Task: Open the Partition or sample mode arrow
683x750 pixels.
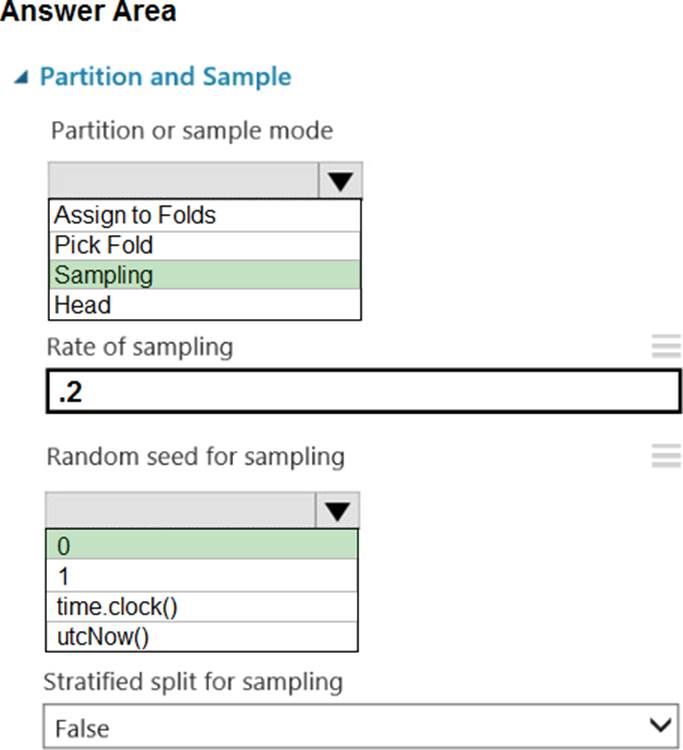Action: coord(340,181)
